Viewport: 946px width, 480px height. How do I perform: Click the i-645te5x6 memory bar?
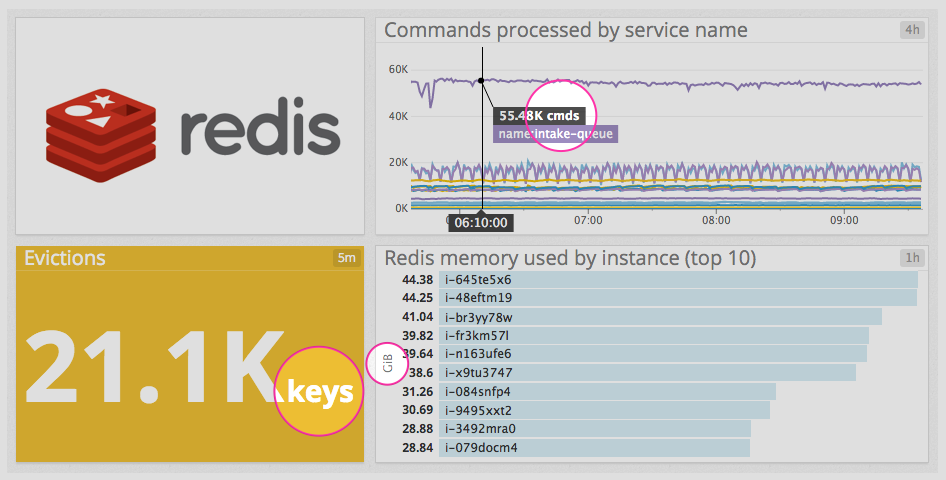pyautogui.click(x=678, y=280)
